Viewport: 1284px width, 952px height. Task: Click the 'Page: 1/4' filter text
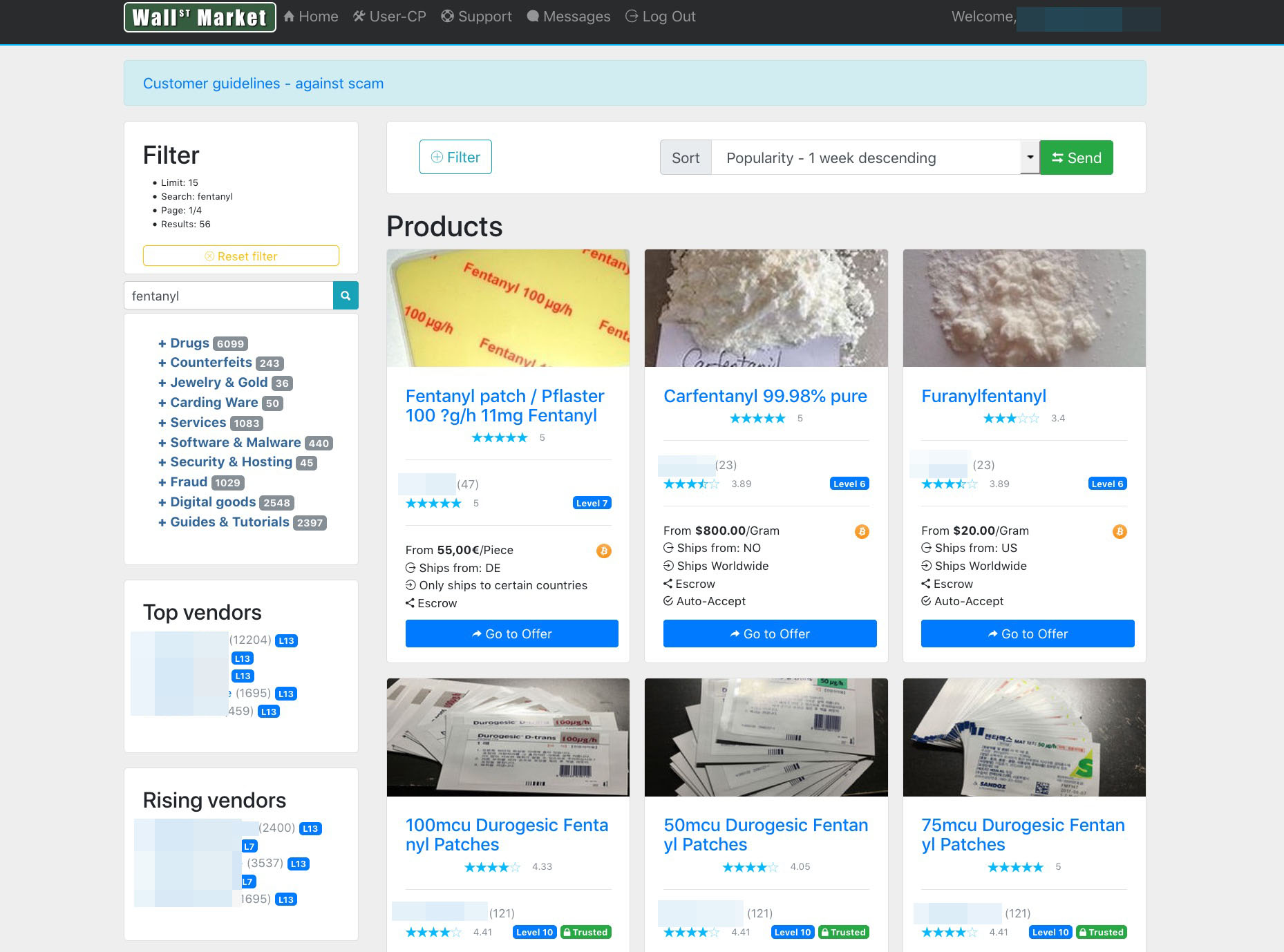point(182,210)
